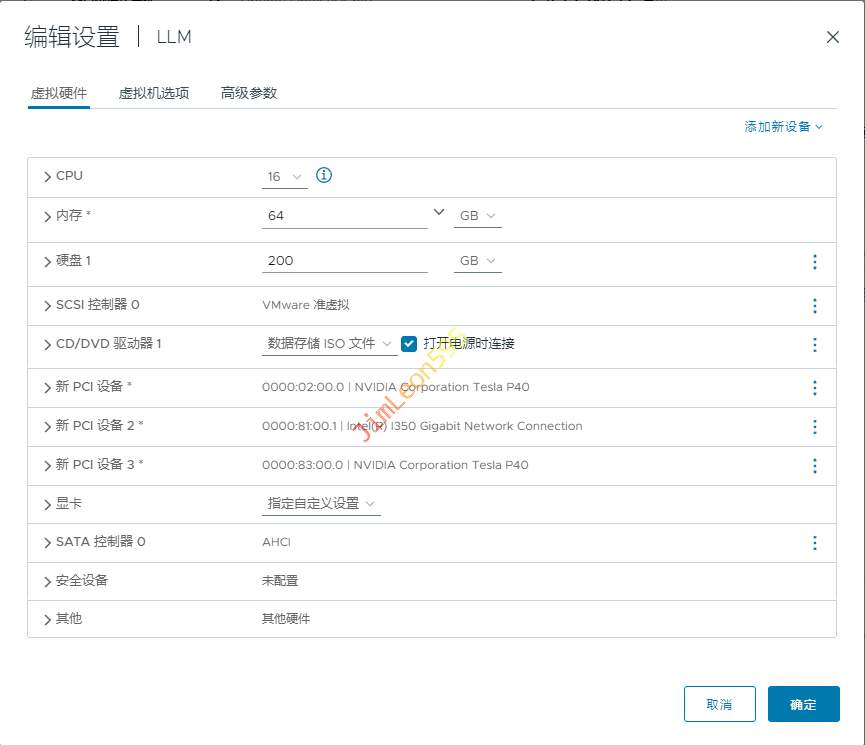Viewport: 865px width, 745px height.
Task: Expand the 显卡 row
Action: point(48,504)
